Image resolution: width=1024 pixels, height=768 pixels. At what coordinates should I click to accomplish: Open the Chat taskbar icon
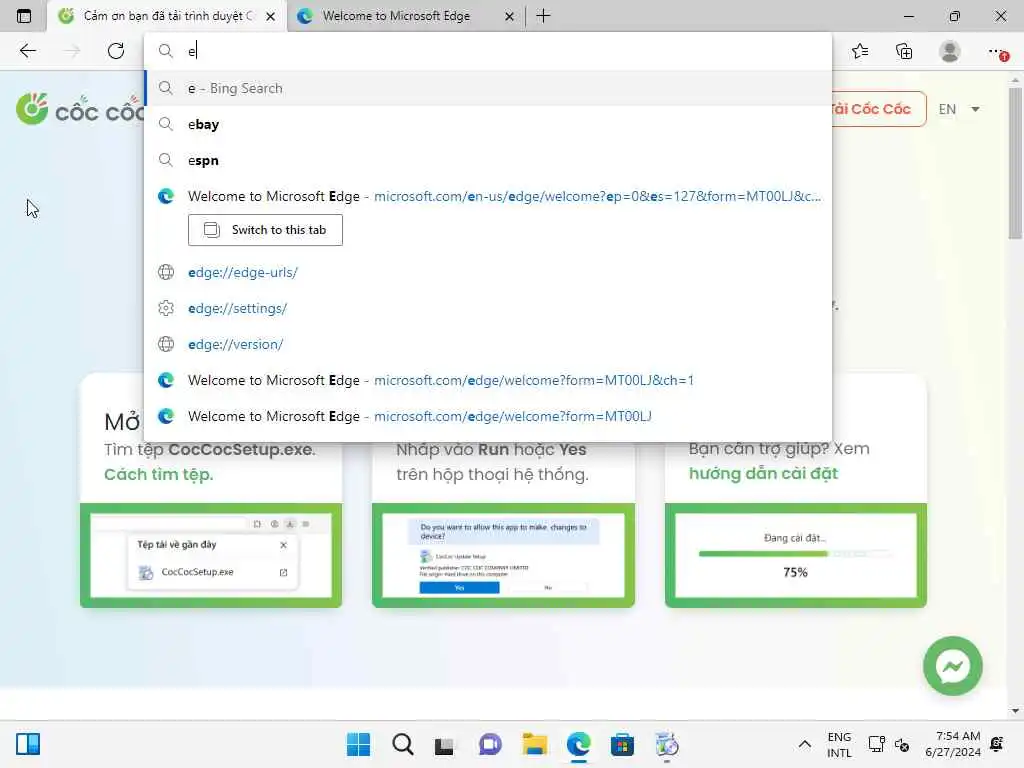click(x=490, y=744)
